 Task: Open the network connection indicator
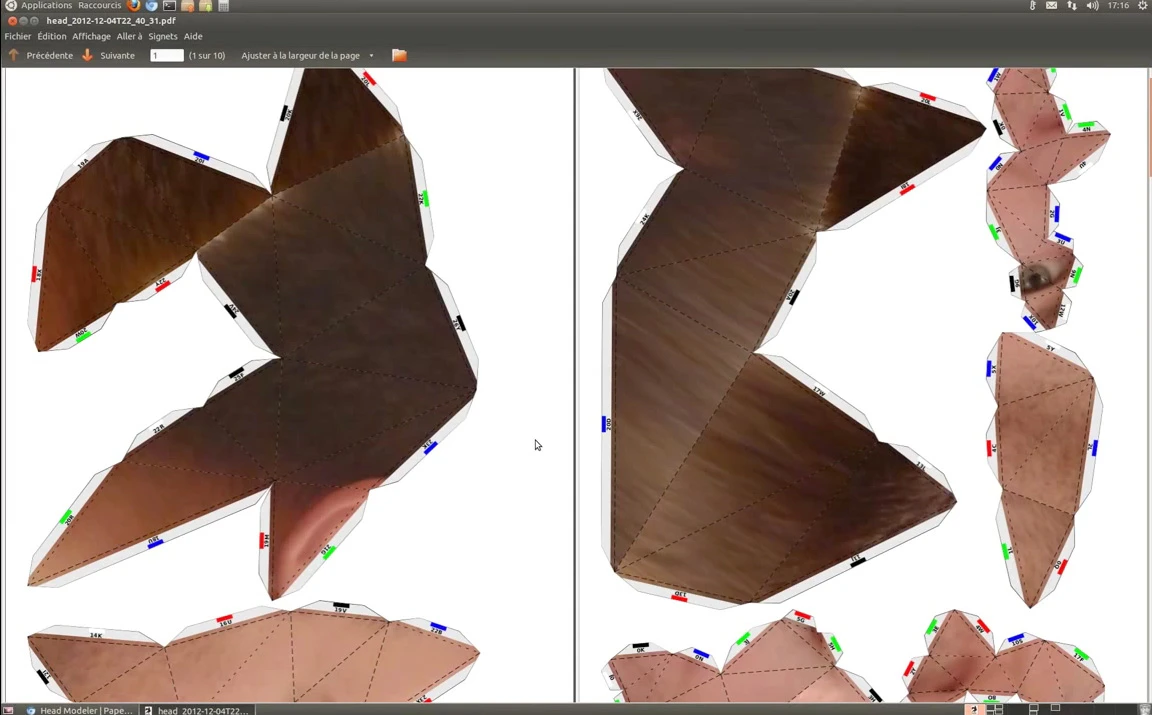pyautogui.click(x=1072, y=5)
